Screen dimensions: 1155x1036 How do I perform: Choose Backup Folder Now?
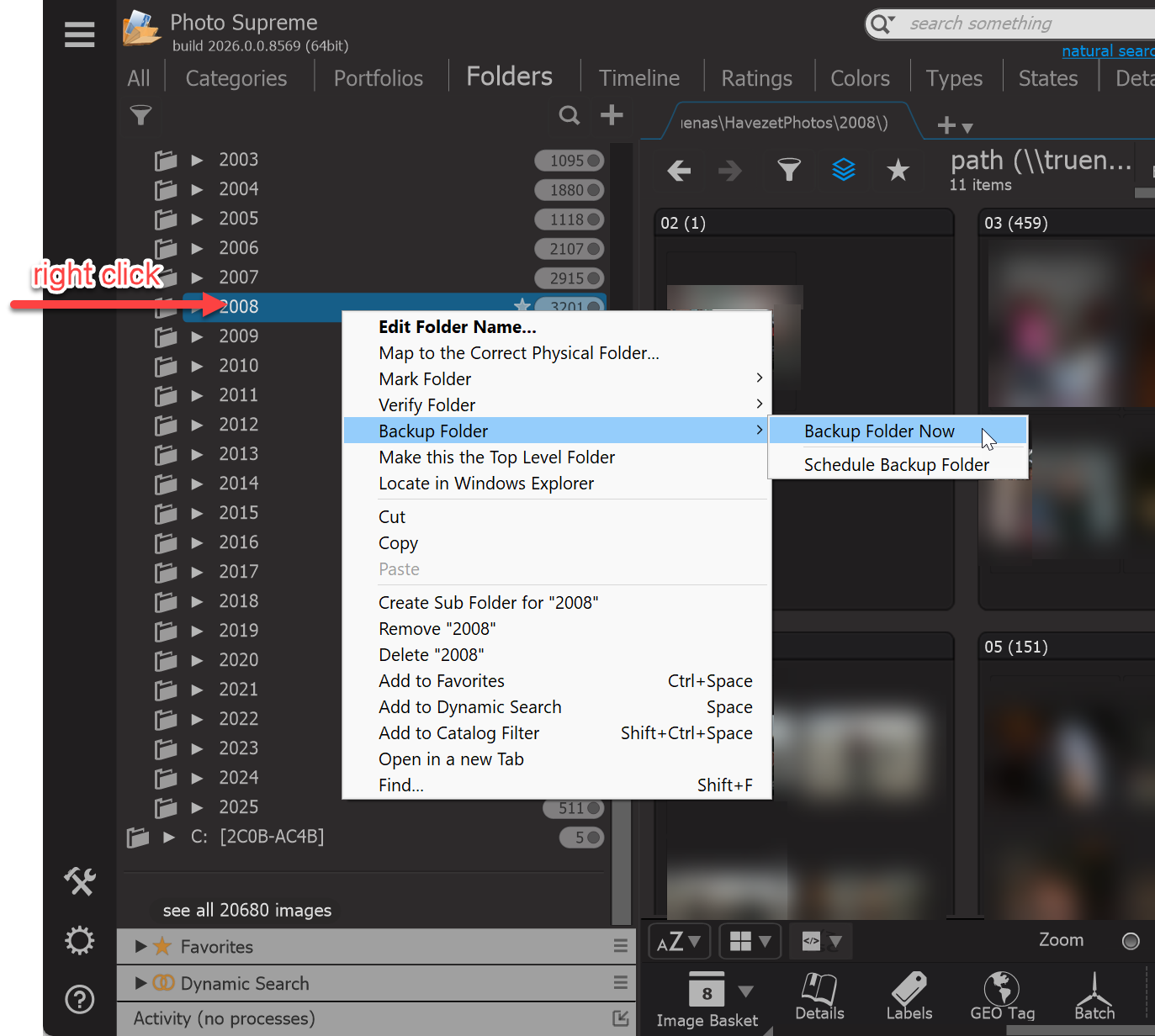[898, 431]
